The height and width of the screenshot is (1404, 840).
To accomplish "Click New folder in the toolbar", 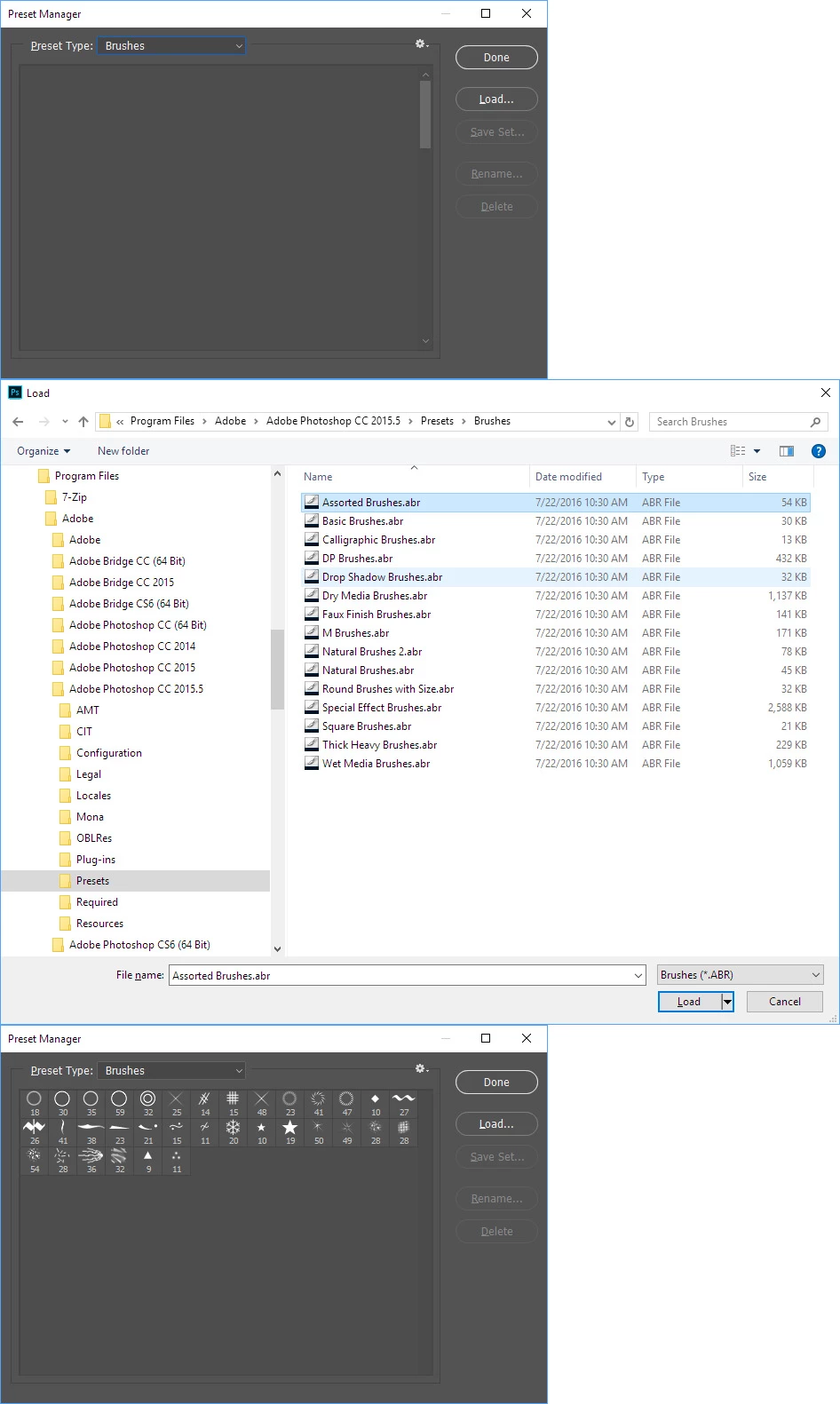I will (123, 451).
